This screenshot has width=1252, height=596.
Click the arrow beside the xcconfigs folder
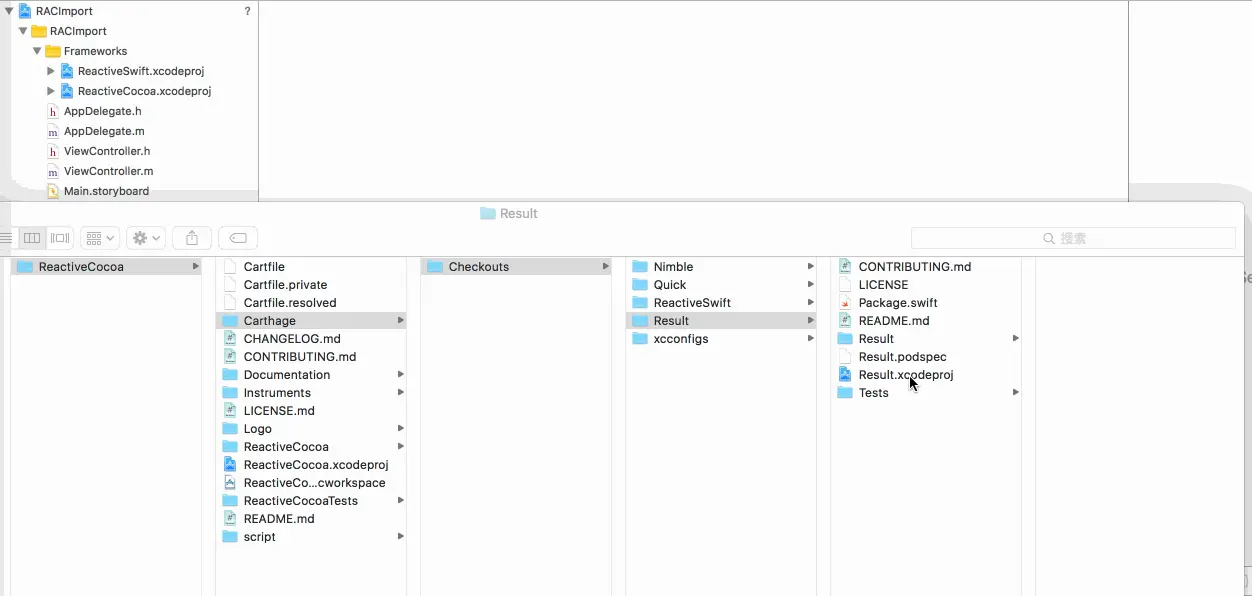(810, 339)
